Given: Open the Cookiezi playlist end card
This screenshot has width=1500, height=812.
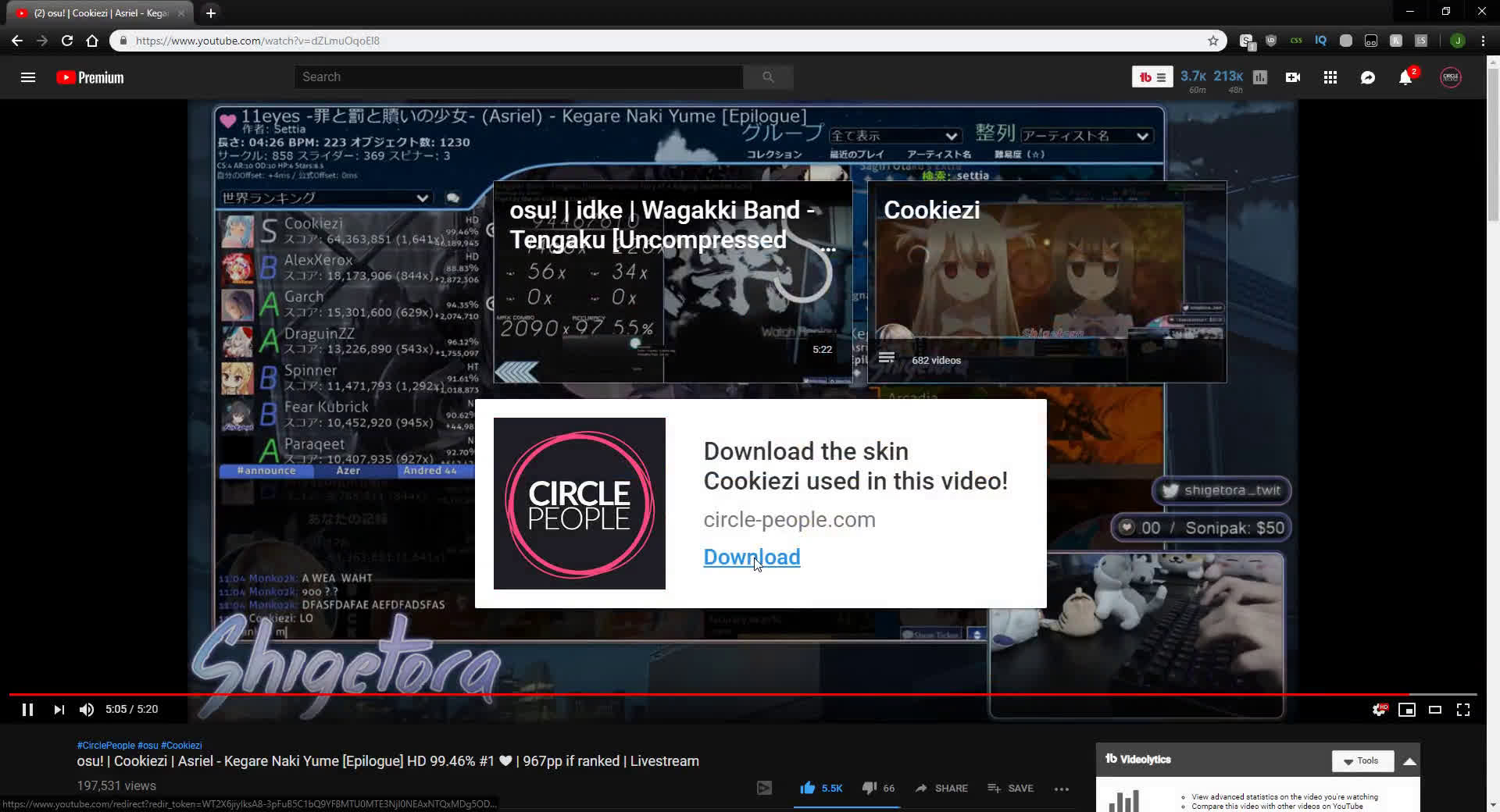Looking at the screenshot, I should pos(1047,282).
